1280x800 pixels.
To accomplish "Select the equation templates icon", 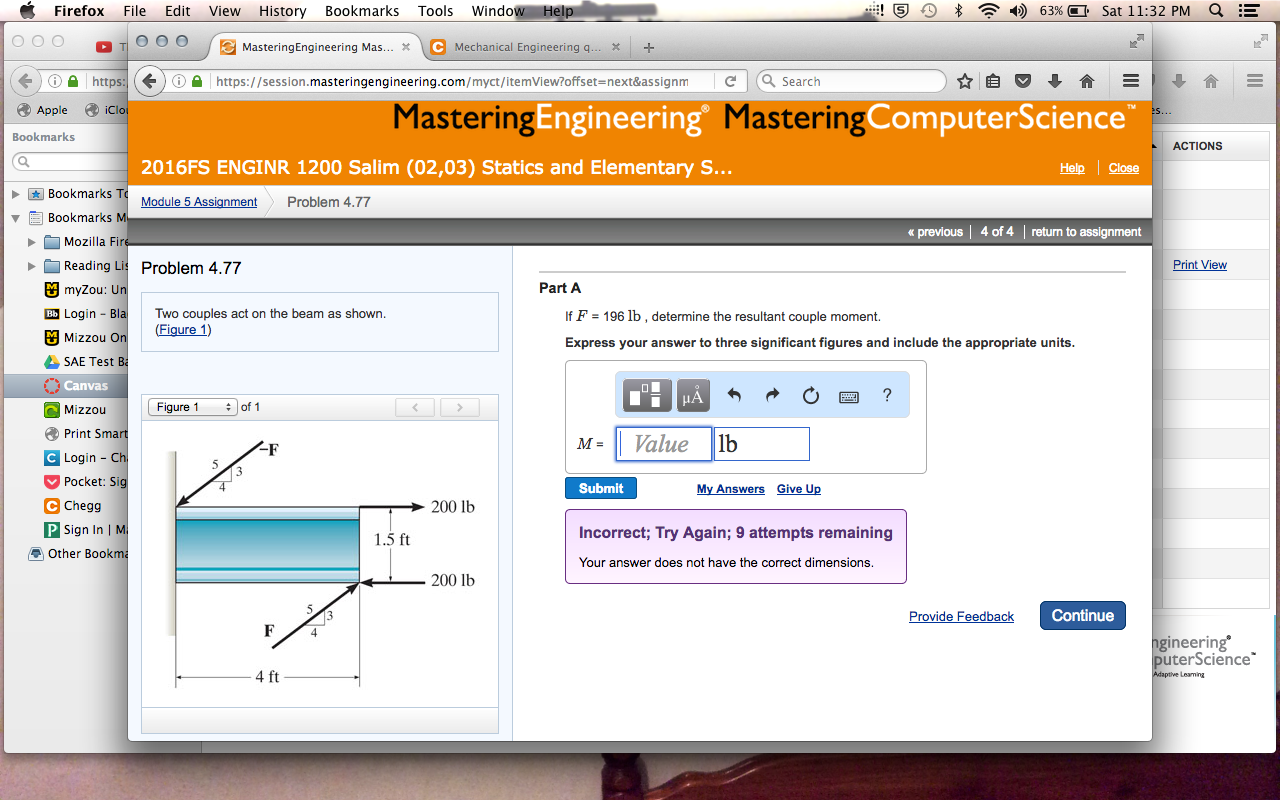I will click(646, 394).
